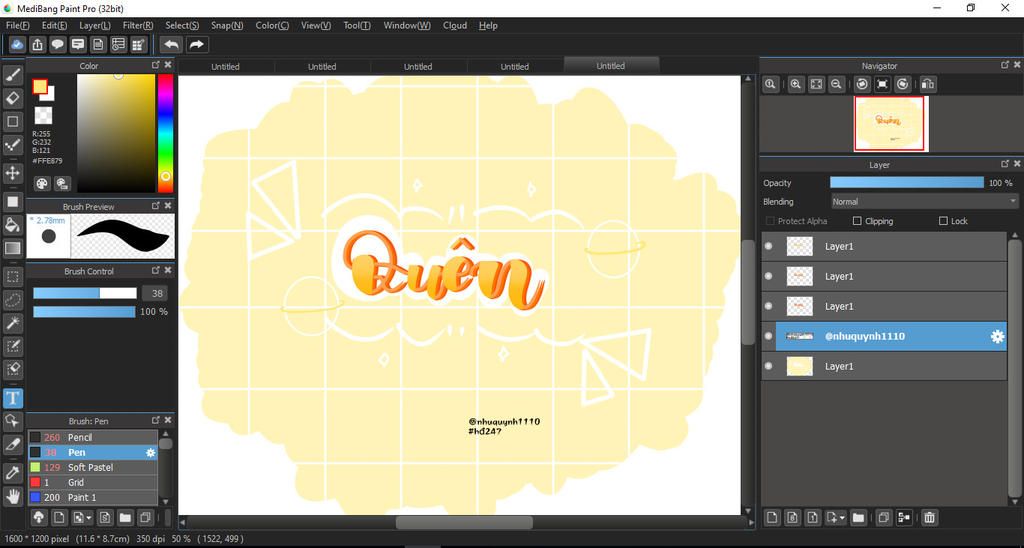Click the layer folder icon in Layer panel
Image resolution: width=1024 pixels, height=548 pixels.
click(x=858, y=518)
